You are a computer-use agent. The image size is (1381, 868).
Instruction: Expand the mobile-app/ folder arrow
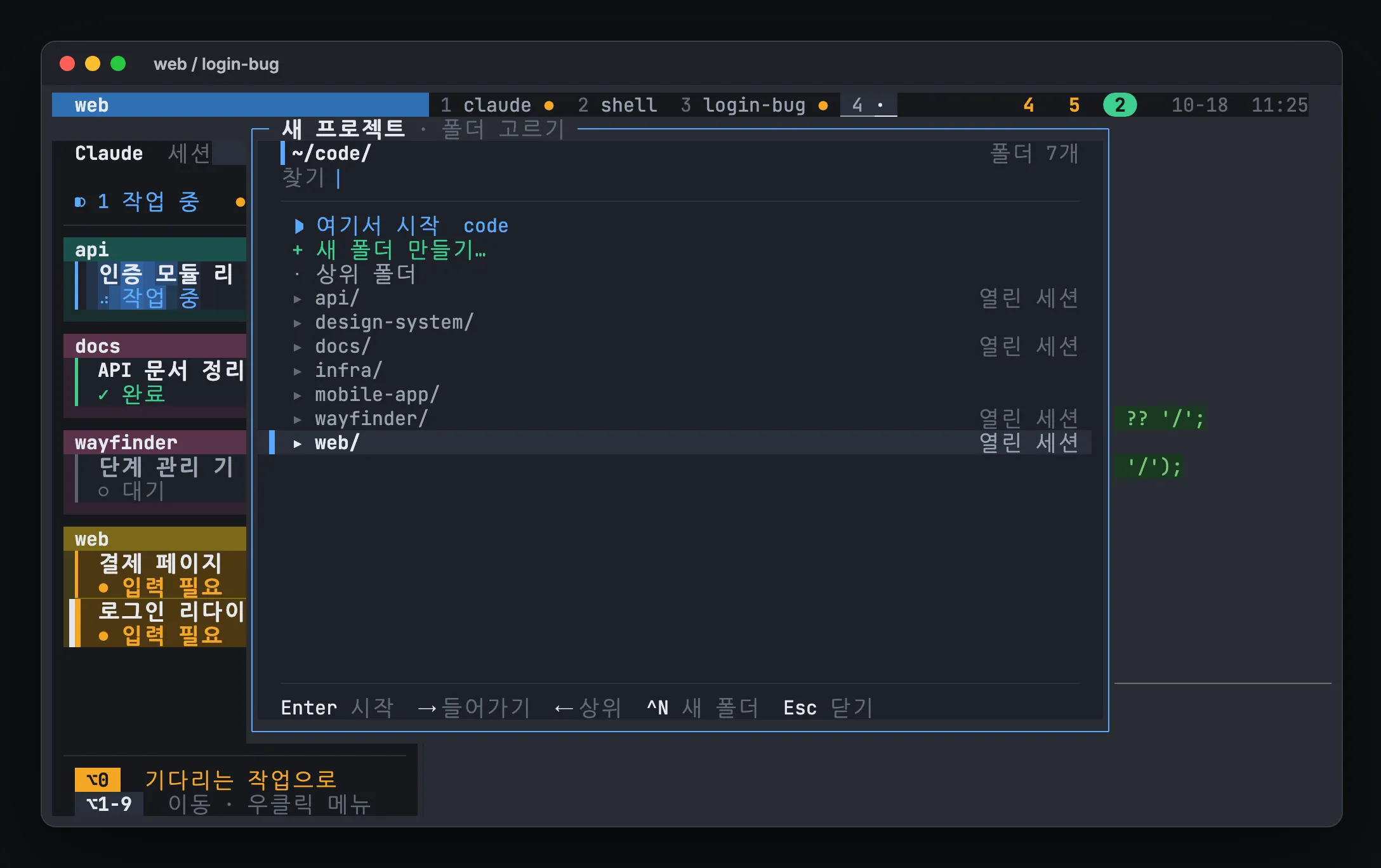(x=297, y=395)
